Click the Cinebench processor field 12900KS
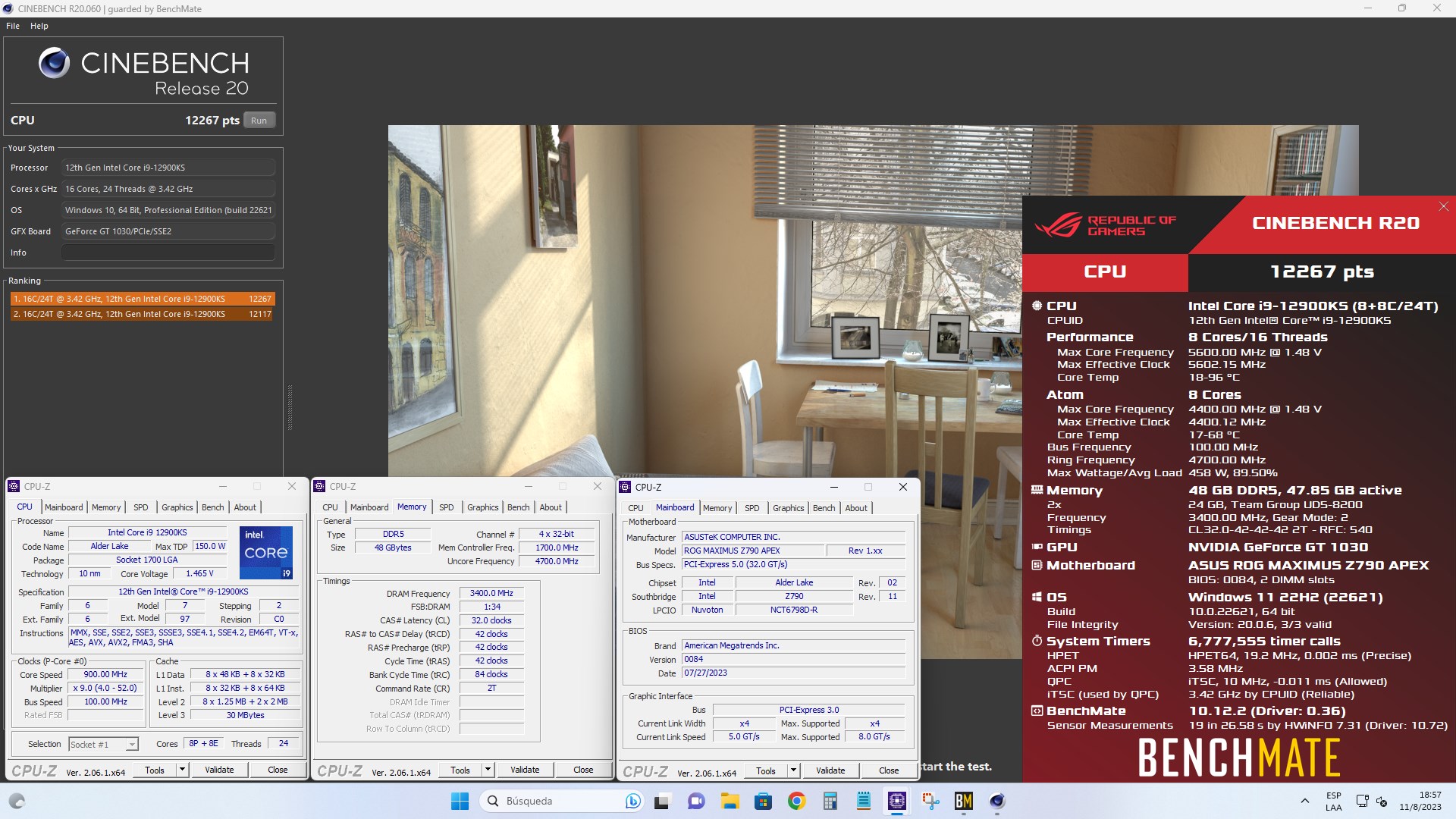 tap(168, 168)
